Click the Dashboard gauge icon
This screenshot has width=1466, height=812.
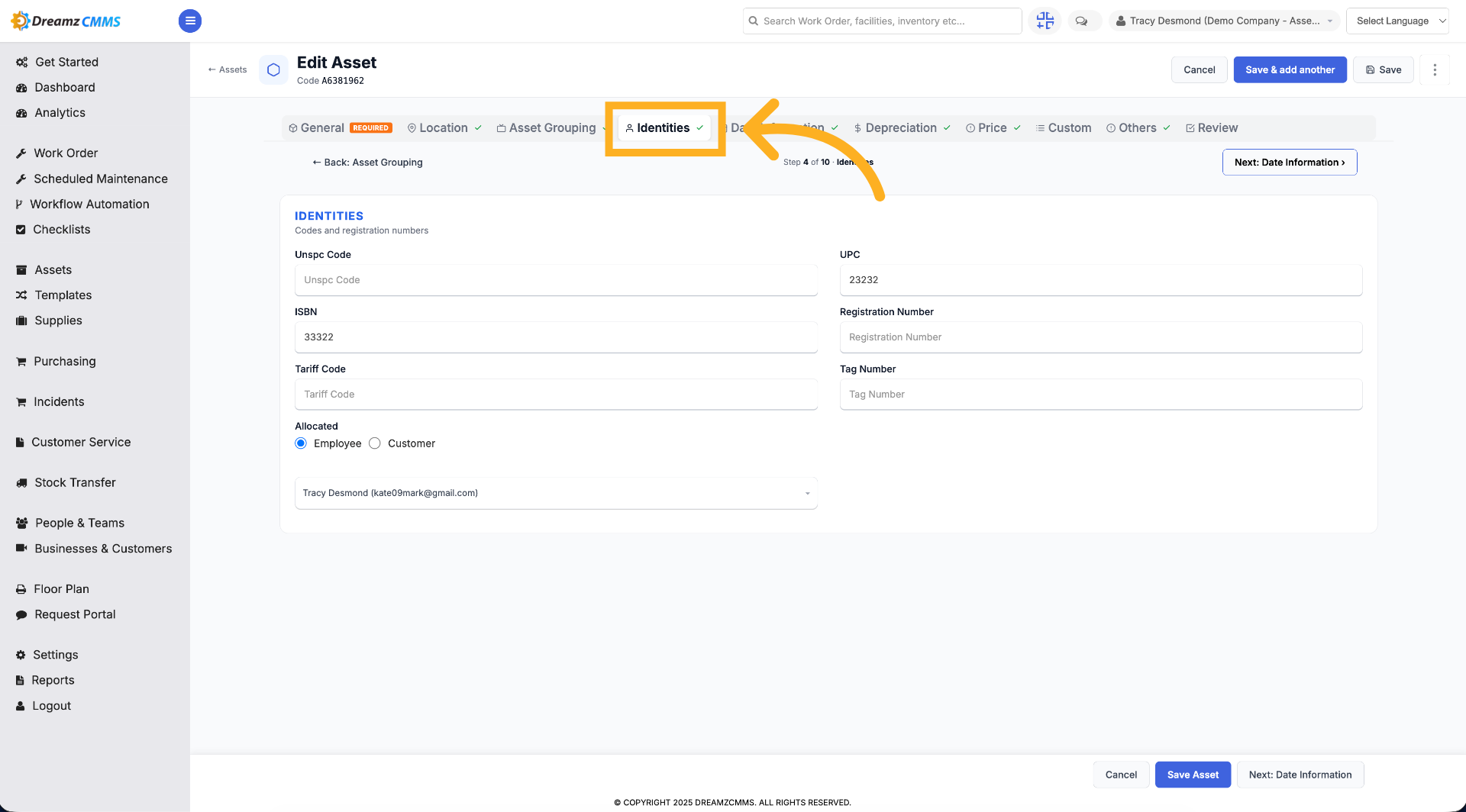(21, 88)
